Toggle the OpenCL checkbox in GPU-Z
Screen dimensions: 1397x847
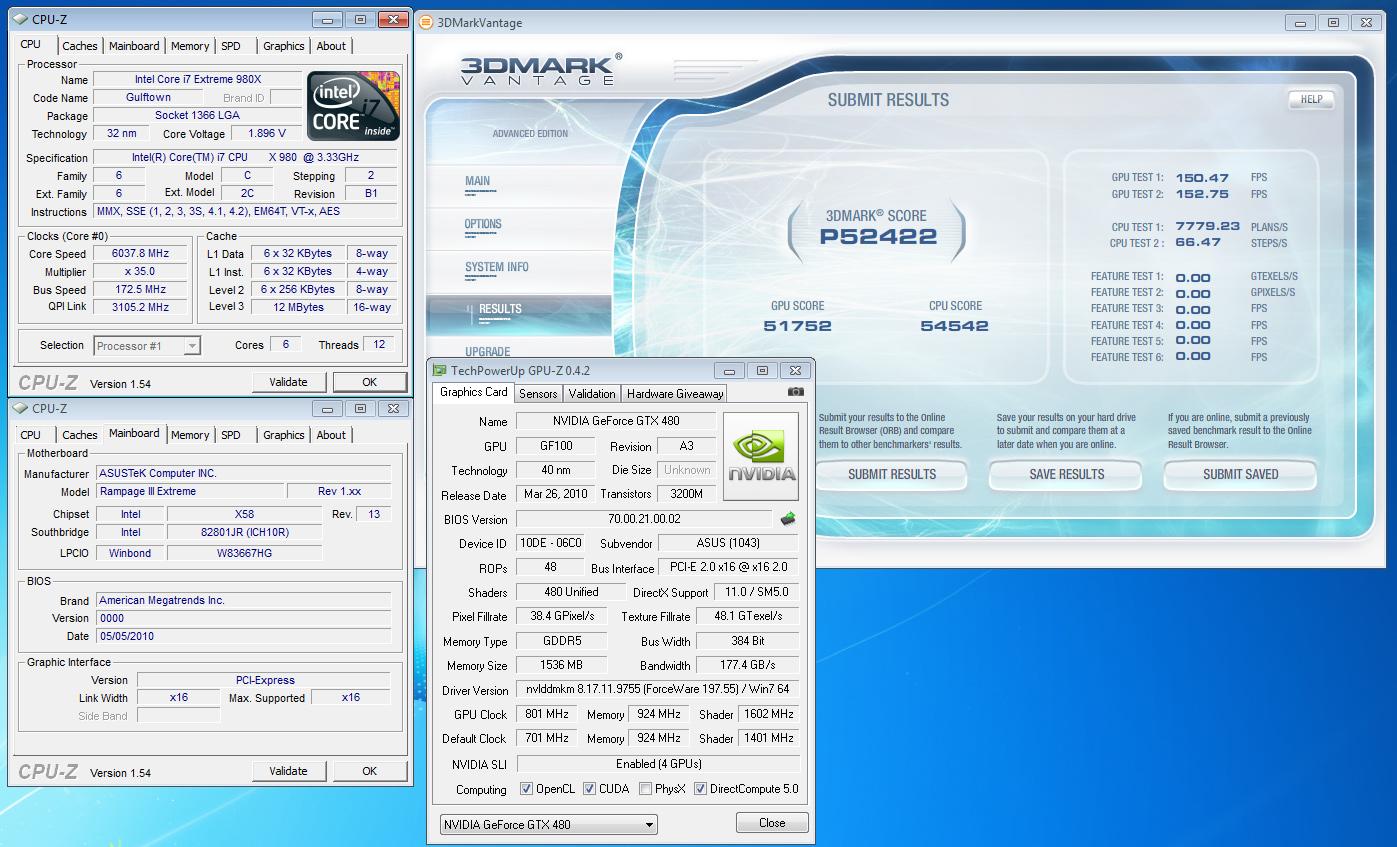click(527, 789)
